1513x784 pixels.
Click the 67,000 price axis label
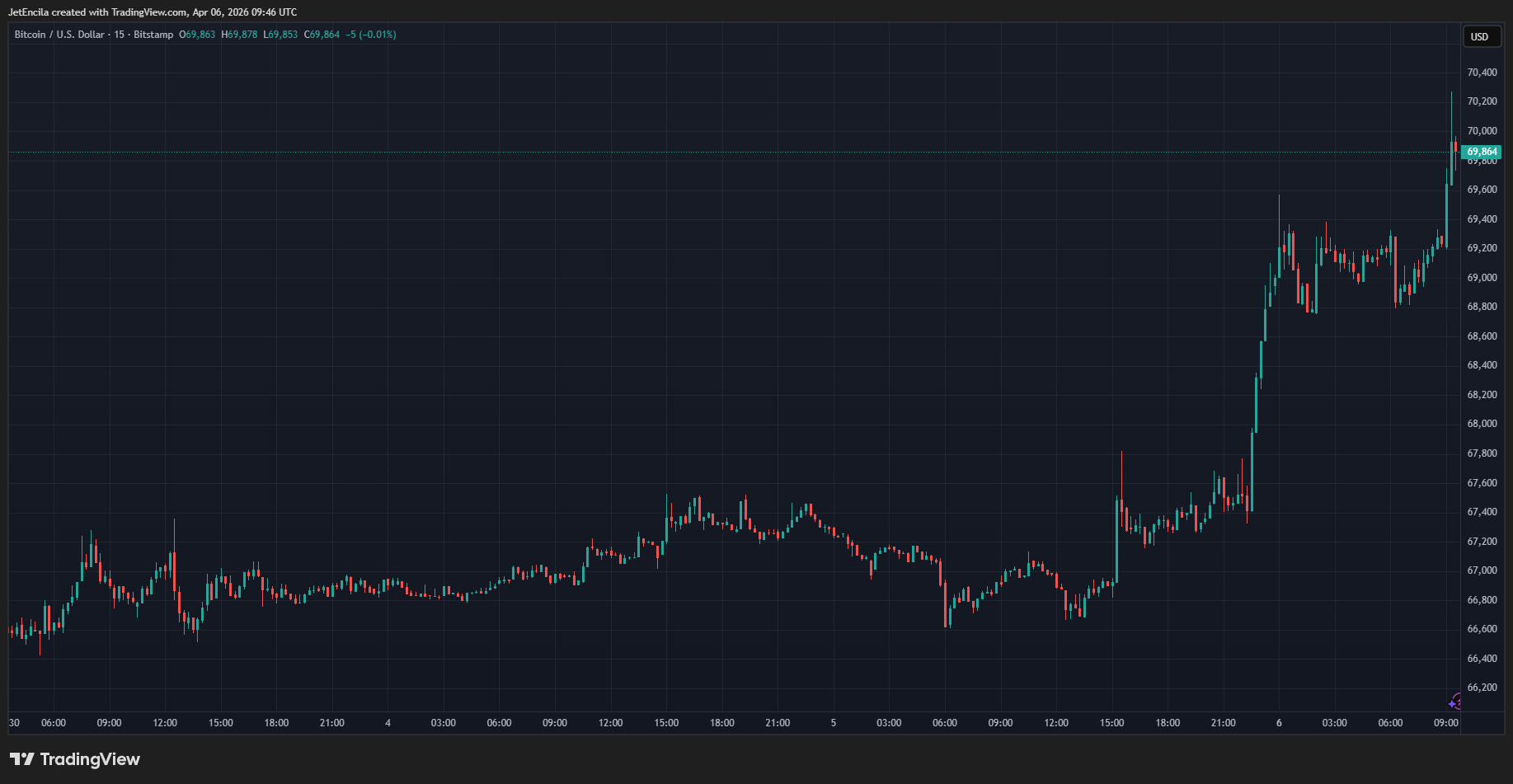coord(1482,570)
